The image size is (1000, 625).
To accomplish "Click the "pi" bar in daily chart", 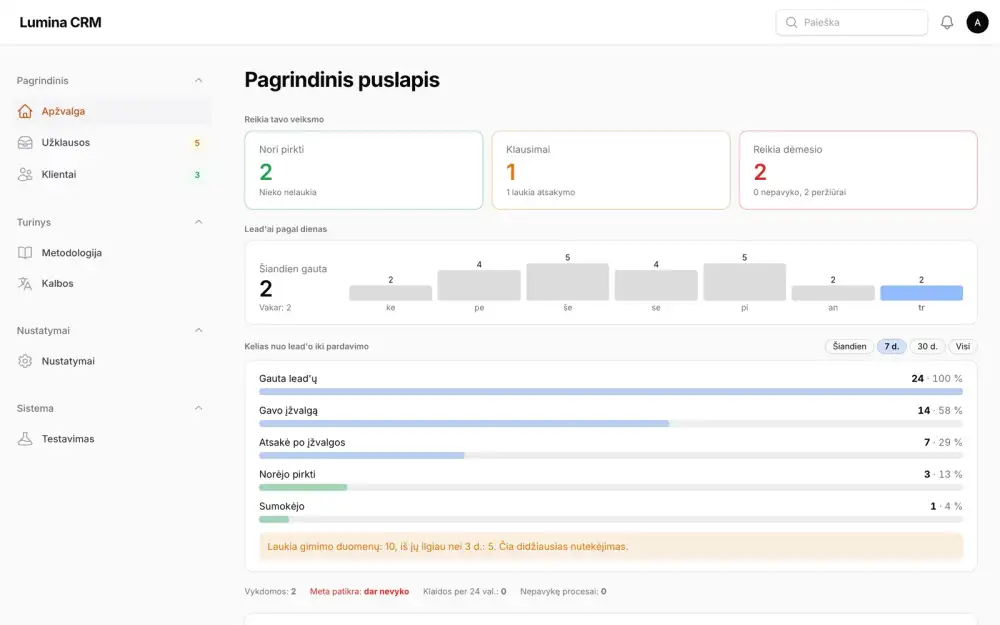I will 744,282.
